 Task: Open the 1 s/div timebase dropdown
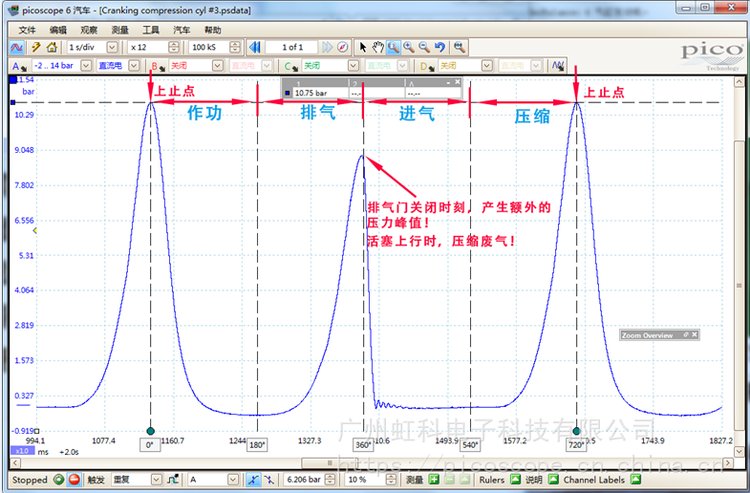click(112, 47)
